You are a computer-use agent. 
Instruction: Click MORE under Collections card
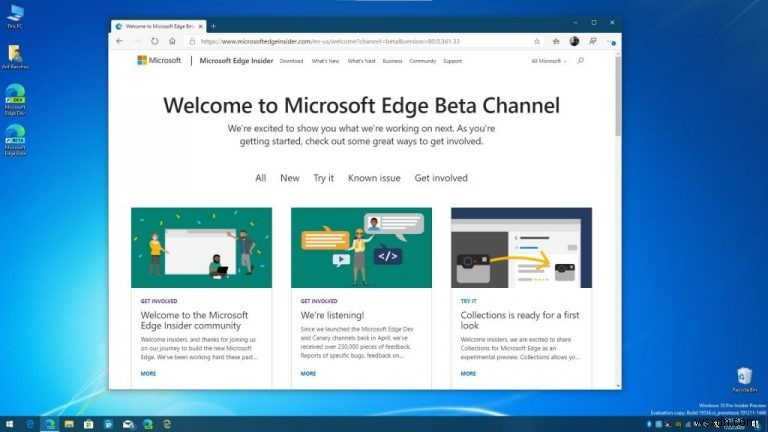(x=468, y=374)
